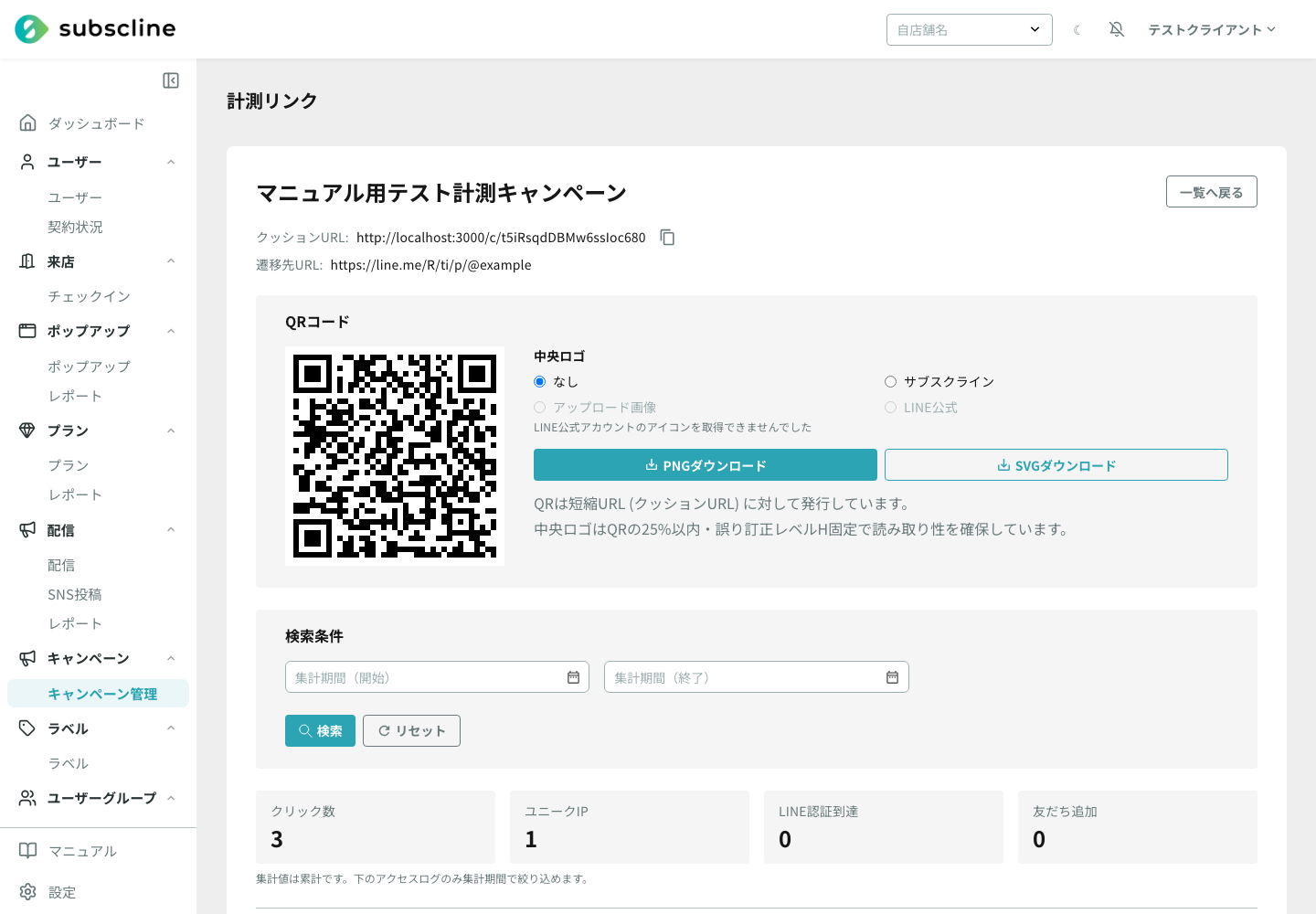Viewport: 1316px width, 914px height.
Task: Focus 集計期間（終了）date field
Action: (x=757, y=677)
